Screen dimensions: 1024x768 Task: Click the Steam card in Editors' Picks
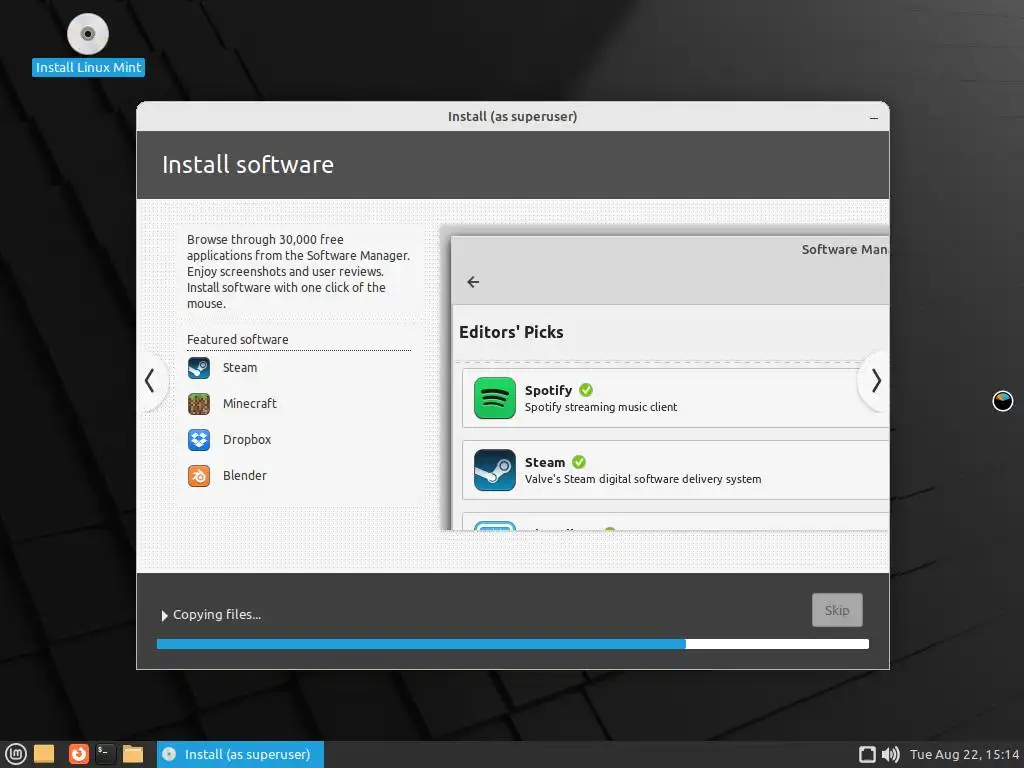[675, 470]
